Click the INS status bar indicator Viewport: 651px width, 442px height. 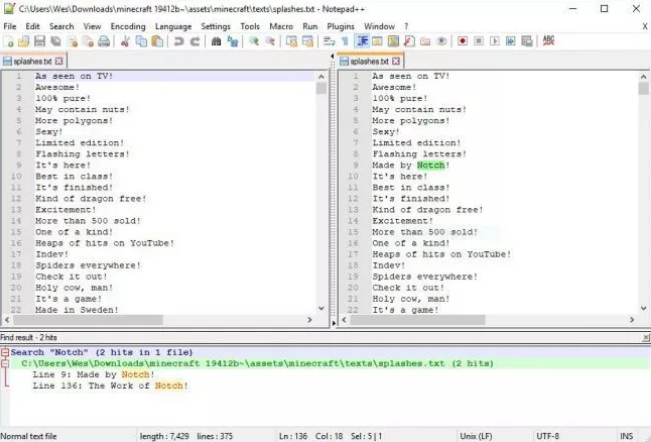[627, 436]
